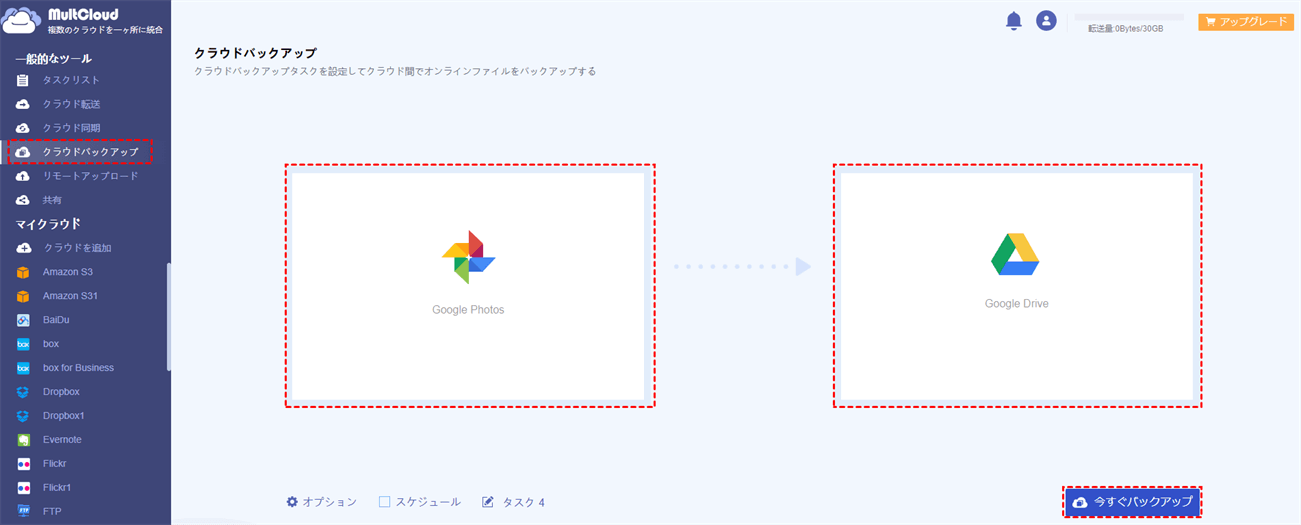Open リモートアップロード in sidebar
This screenshot has height=525, width=1301.
tap(90, 176)
